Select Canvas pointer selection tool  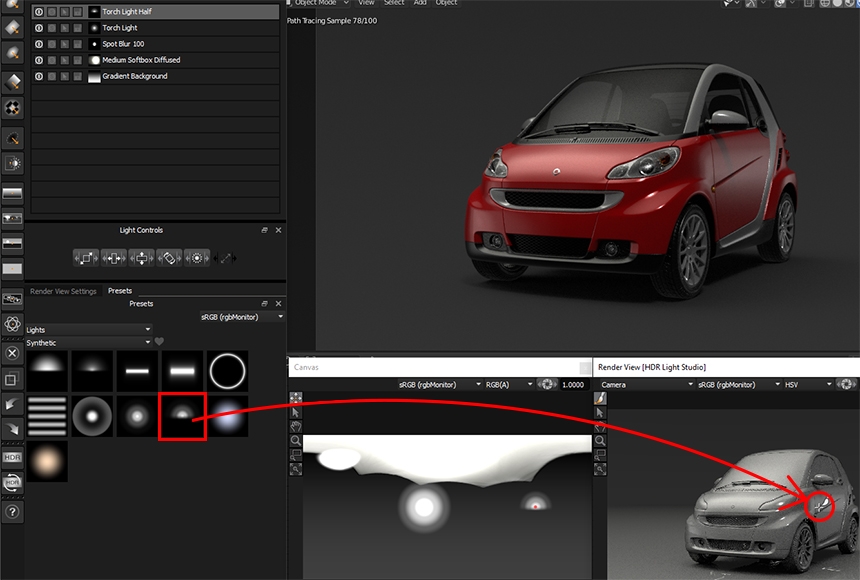tap(296, 412)
